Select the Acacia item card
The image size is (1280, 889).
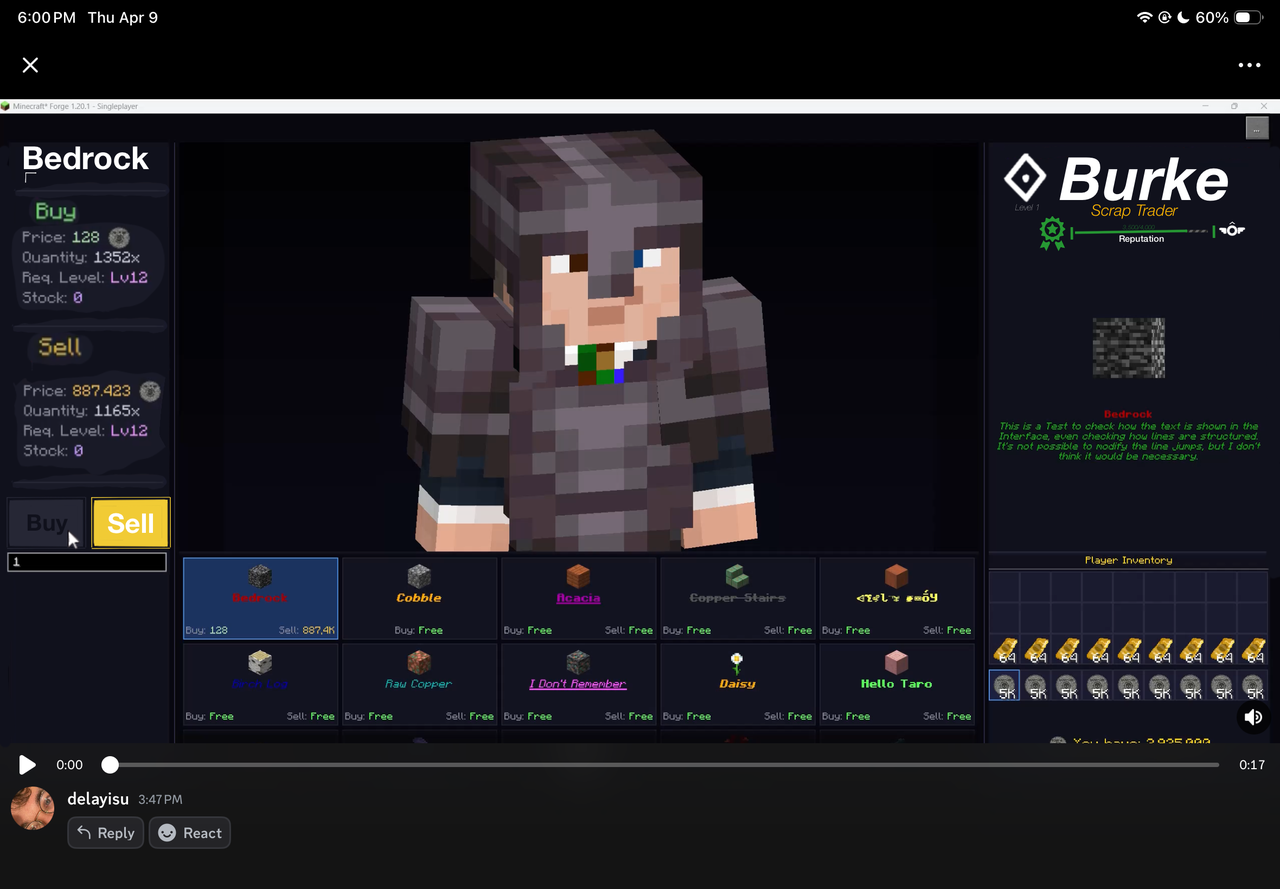[x=578, y=598]
